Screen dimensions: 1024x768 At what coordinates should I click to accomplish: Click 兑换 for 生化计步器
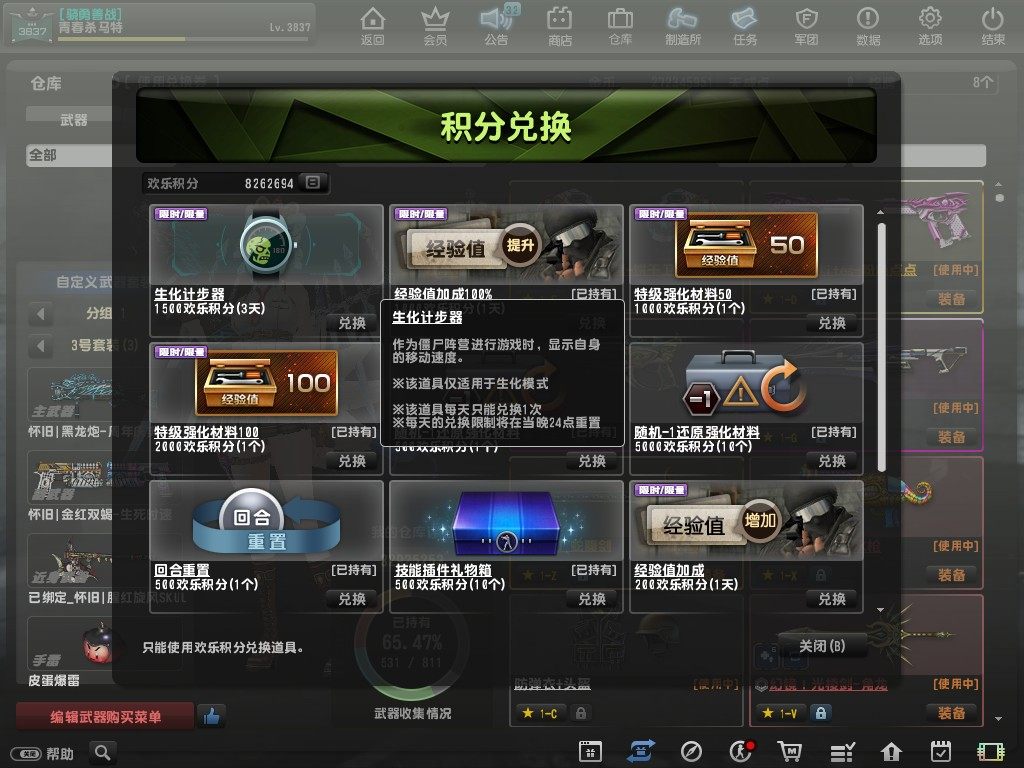[352, 323]
